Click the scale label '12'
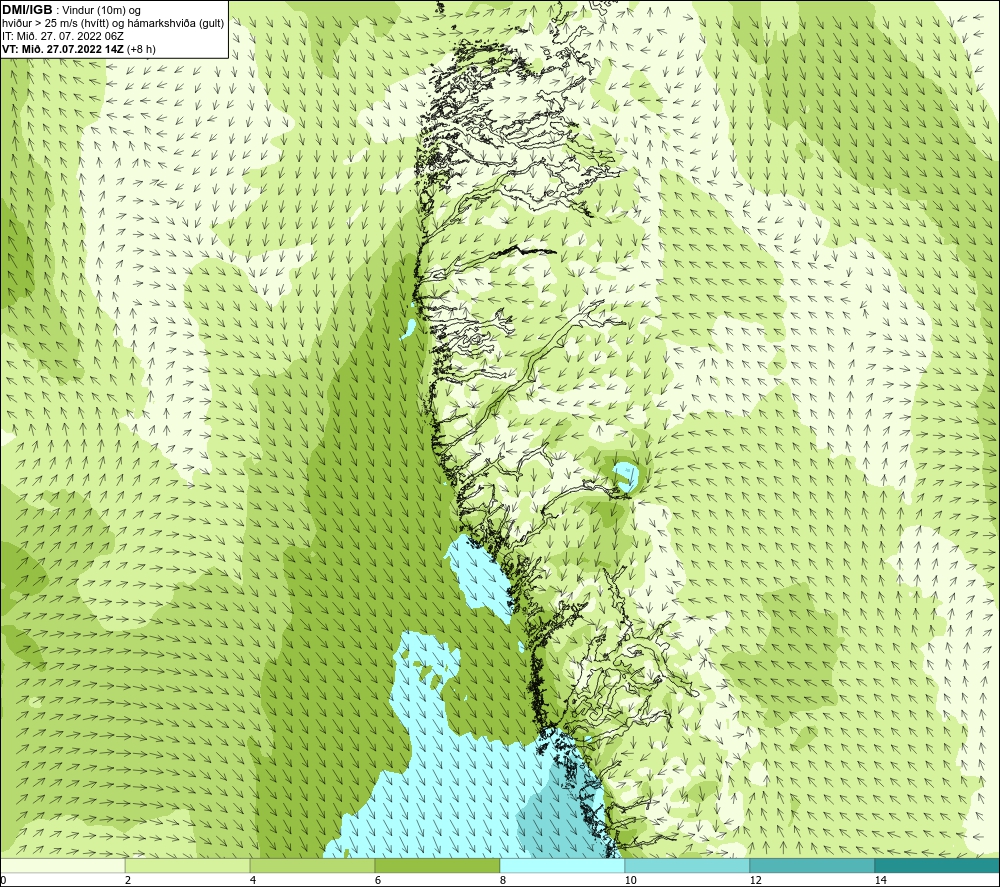This screenshot has height=887, width=1000. click(755, 880)
